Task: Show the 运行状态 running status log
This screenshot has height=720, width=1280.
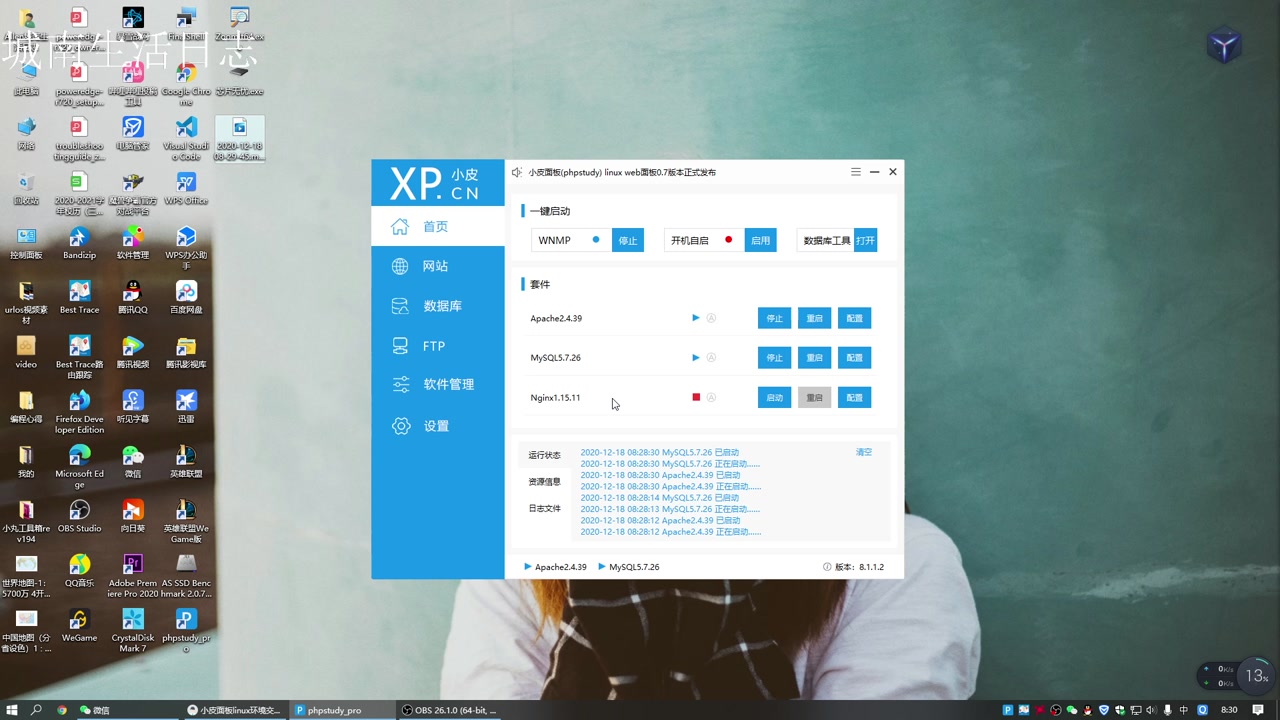Action: [545, 455]
